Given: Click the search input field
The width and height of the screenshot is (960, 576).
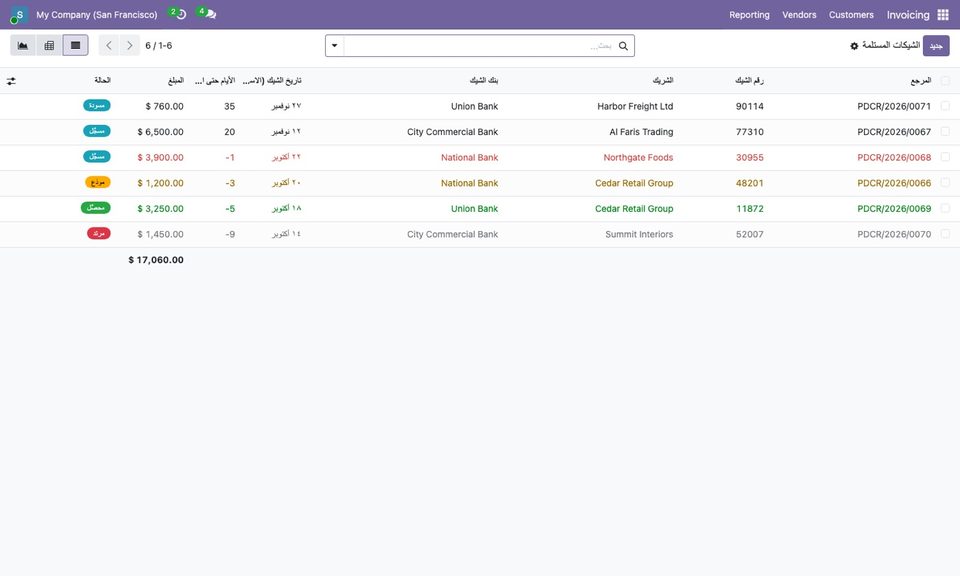Looking at the screenshot, I should [479, 46].
